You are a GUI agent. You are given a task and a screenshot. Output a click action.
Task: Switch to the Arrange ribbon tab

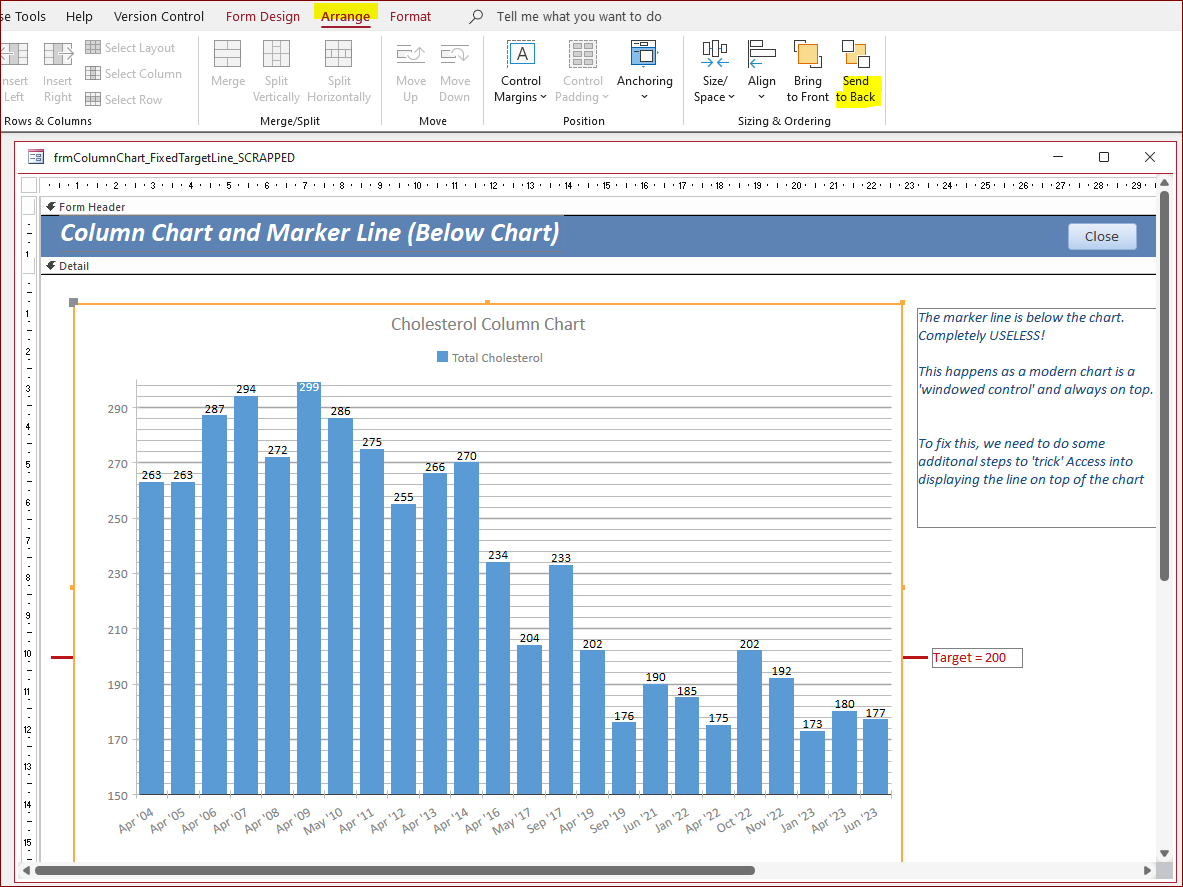pyautogui.click(x=346, y=16)
